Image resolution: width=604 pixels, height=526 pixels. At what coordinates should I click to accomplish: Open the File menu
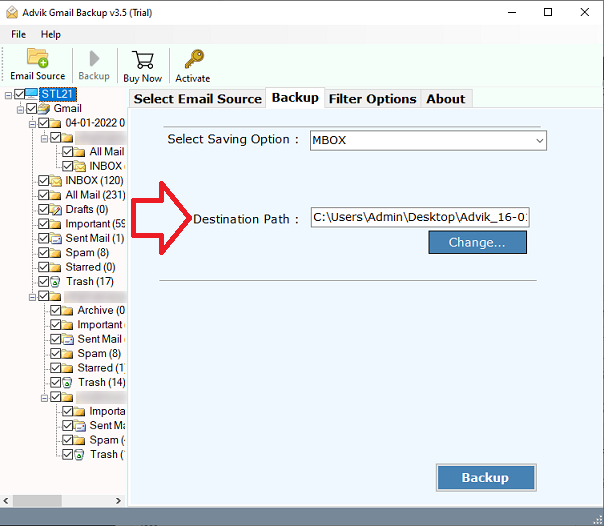click(18, 35)
